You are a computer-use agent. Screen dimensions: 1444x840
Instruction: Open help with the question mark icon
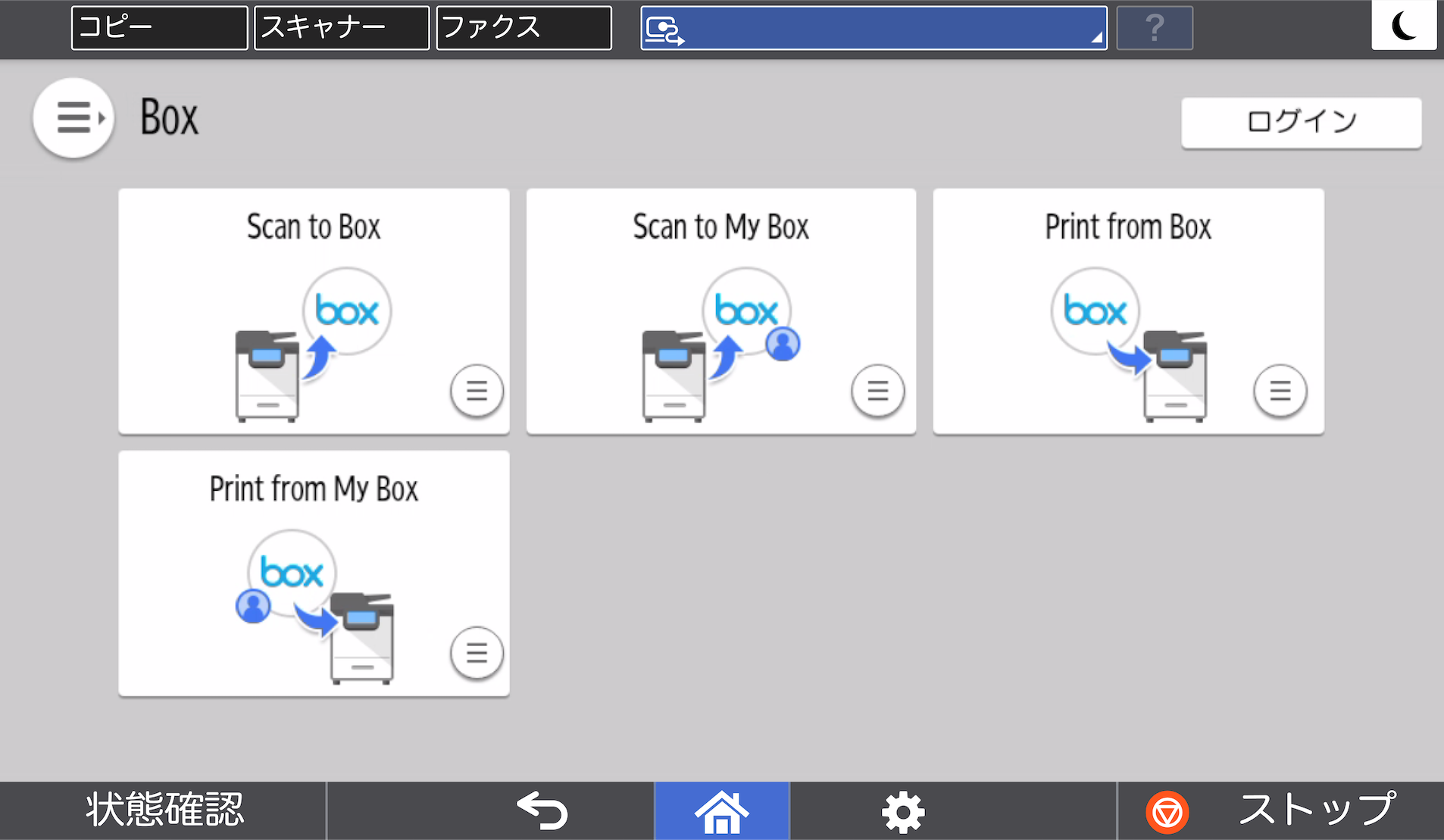click(x=1155, y=27)
